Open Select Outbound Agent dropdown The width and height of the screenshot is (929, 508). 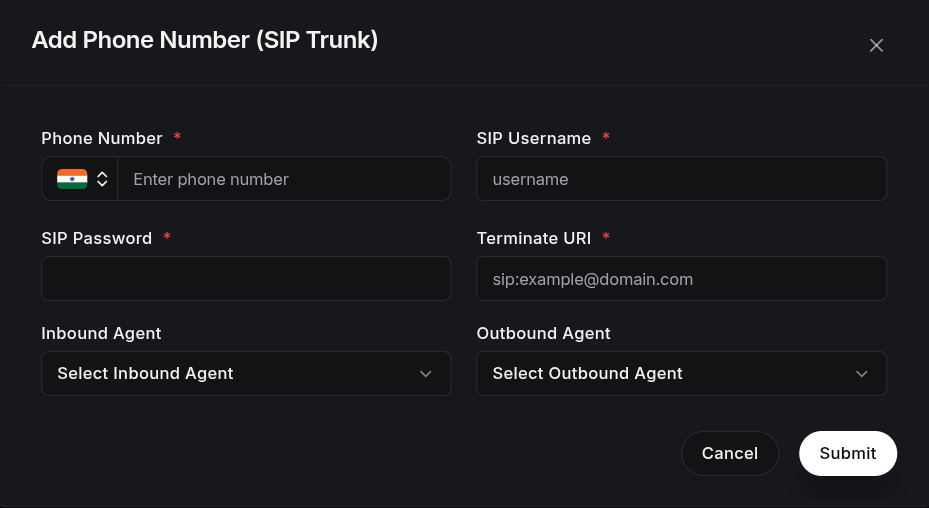tap(681, 373)
